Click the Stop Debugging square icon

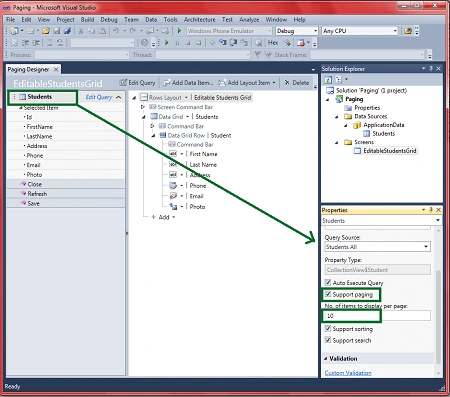click(188, 43)
